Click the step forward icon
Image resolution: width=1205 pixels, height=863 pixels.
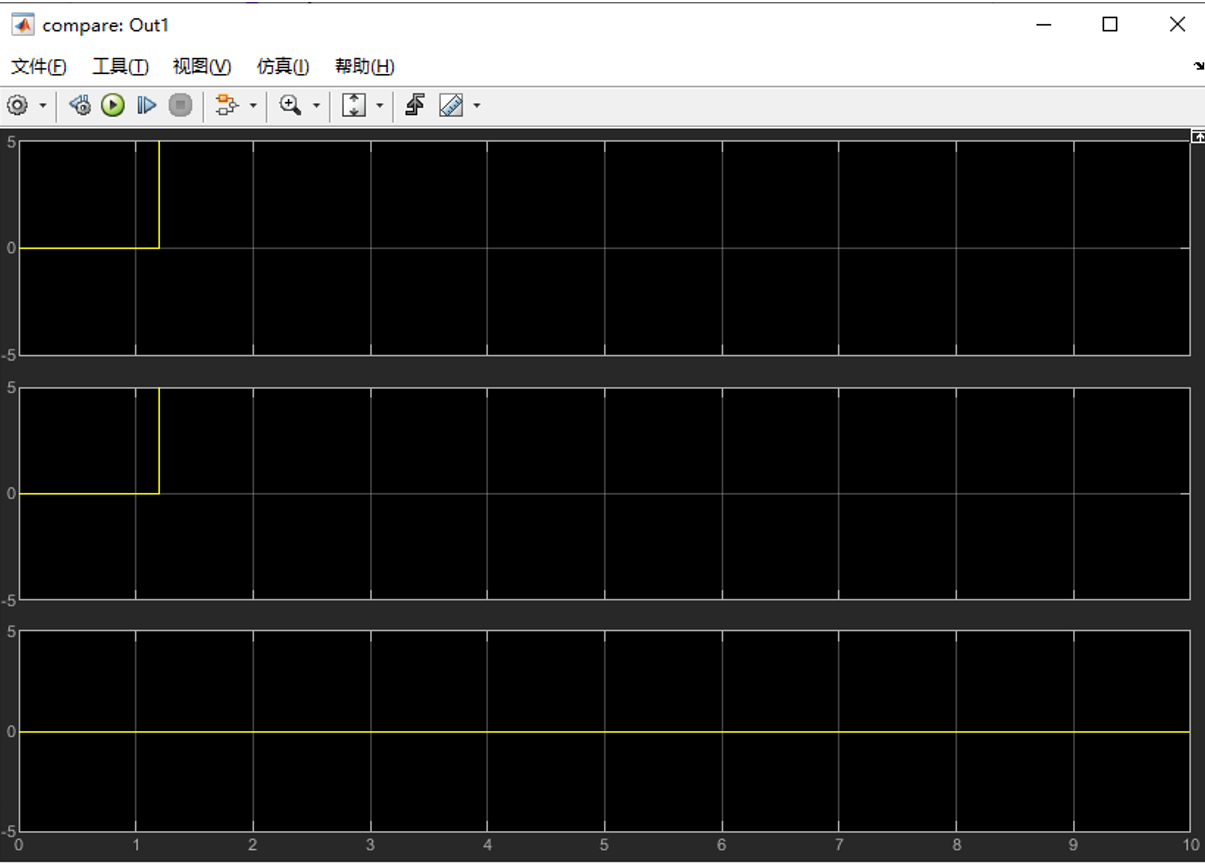pyautogui.click(x=146, y=105)
